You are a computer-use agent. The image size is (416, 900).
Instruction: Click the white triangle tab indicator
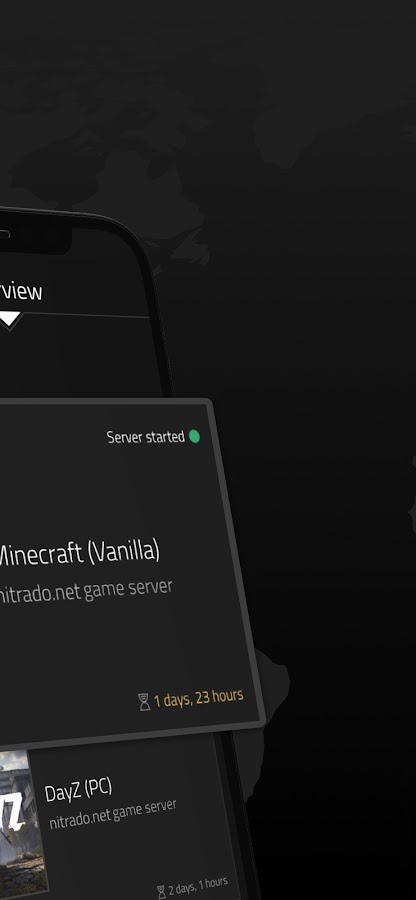pyautogui.click(x=10, y=320)
